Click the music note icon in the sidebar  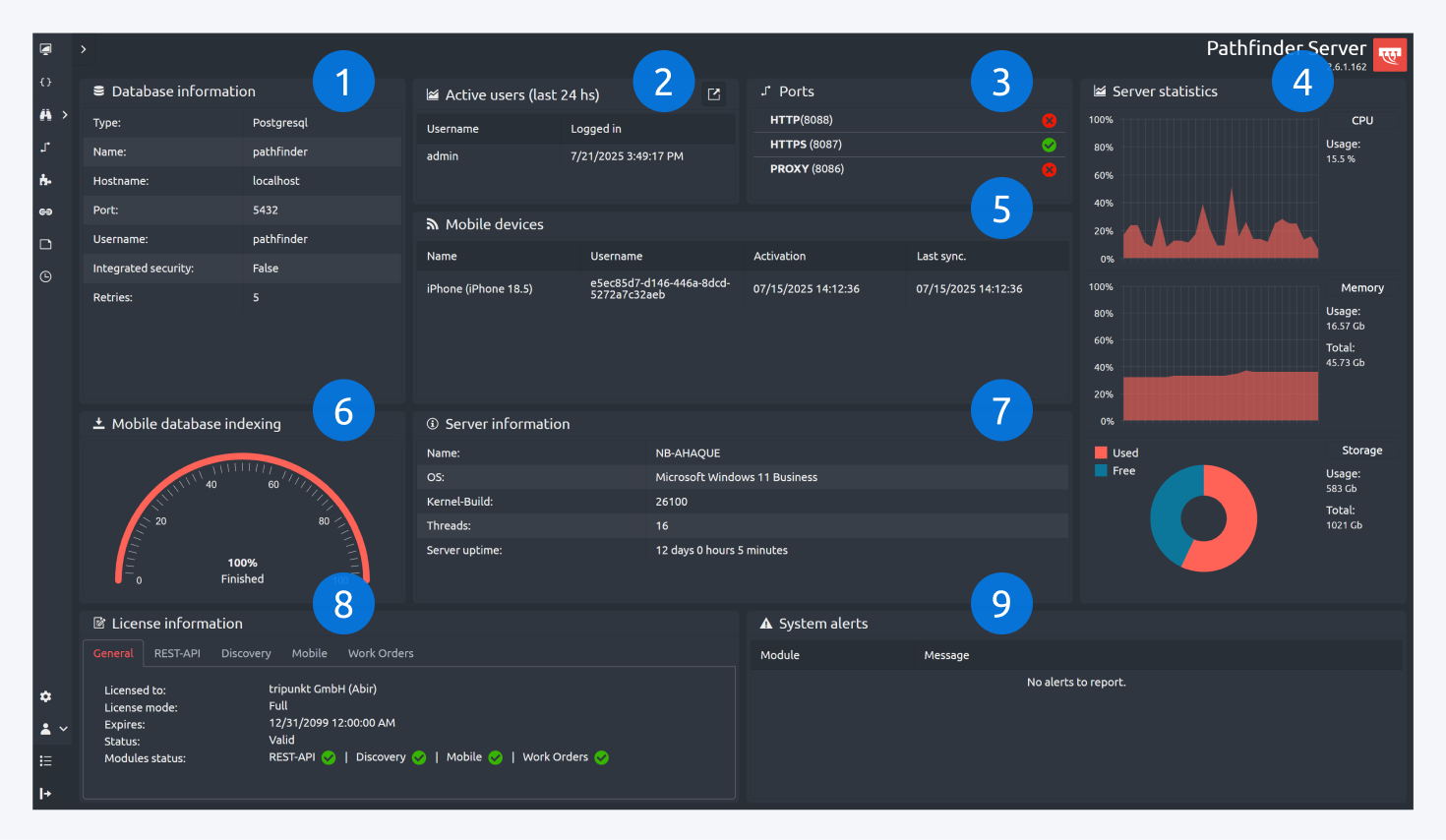tap(45, 147)
